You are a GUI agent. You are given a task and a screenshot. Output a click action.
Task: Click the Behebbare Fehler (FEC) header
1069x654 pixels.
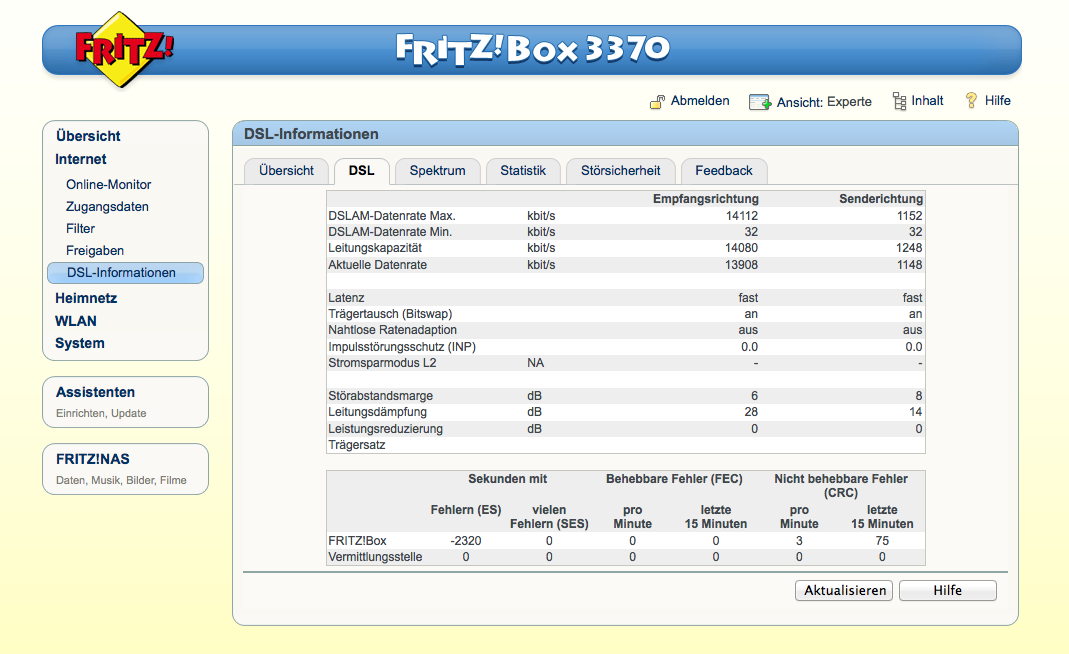(x=674, y=479)
